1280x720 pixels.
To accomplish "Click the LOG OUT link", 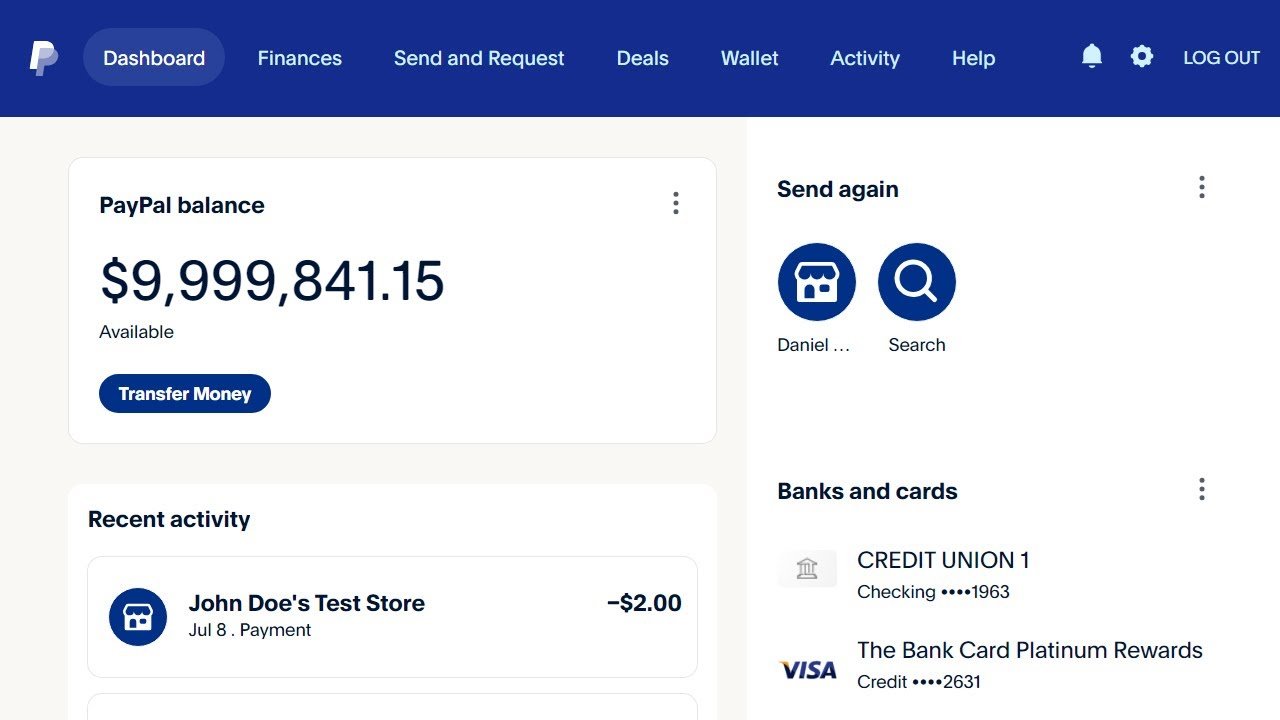I will coord(1221,57).
